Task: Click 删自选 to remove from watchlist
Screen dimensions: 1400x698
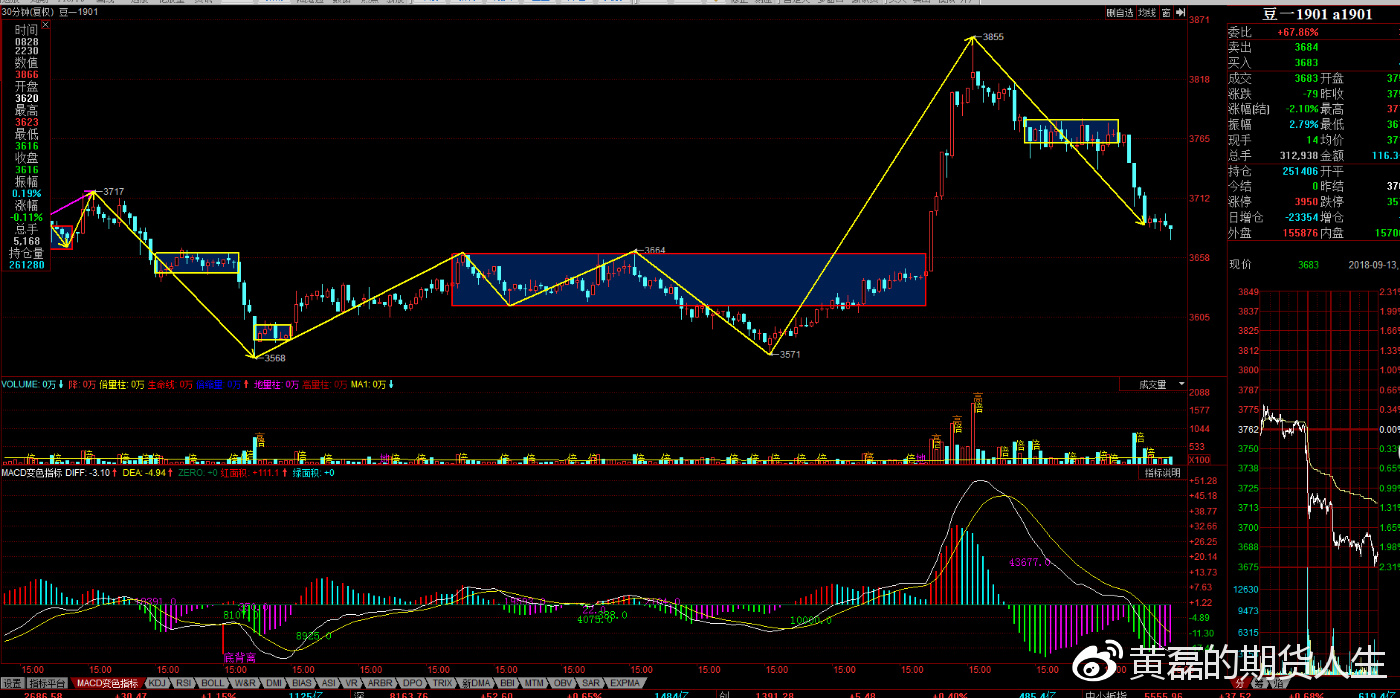Action: point(1119,13)
